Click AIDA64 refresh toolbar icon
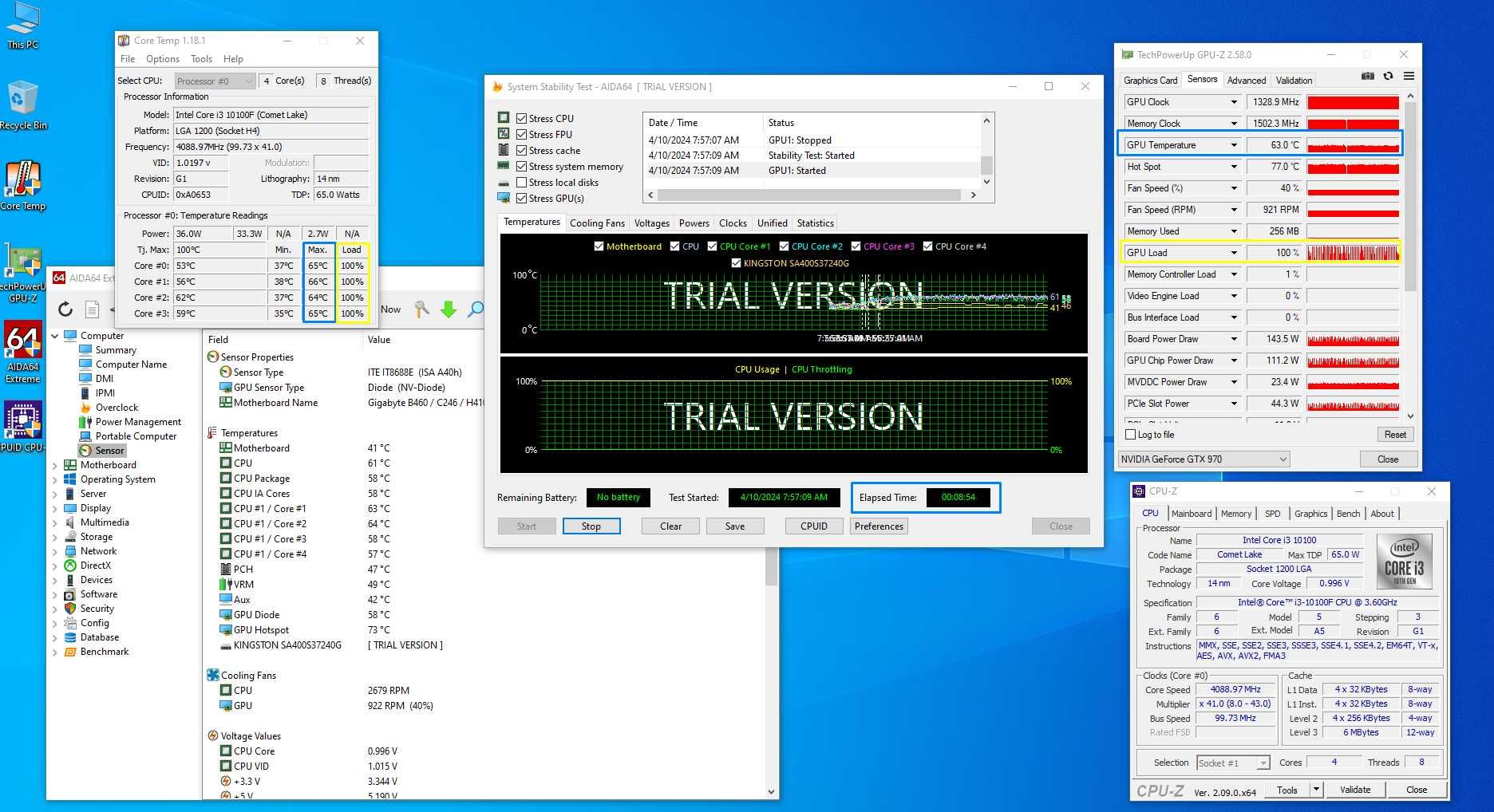 tap(65, 309)
